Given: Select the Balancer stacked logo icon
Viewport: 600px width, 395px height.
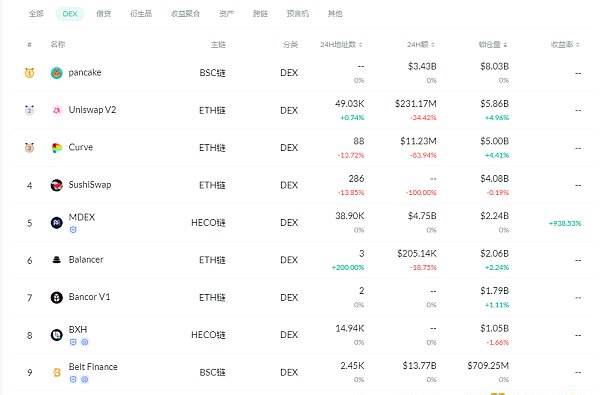Looking at the screenshot, I should [57, 260].
